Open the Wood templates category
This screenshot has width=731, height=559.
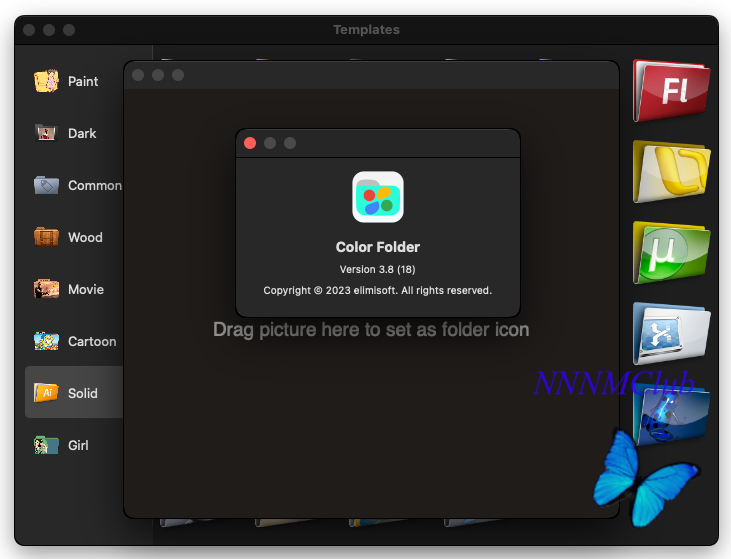tap(74, 237)
